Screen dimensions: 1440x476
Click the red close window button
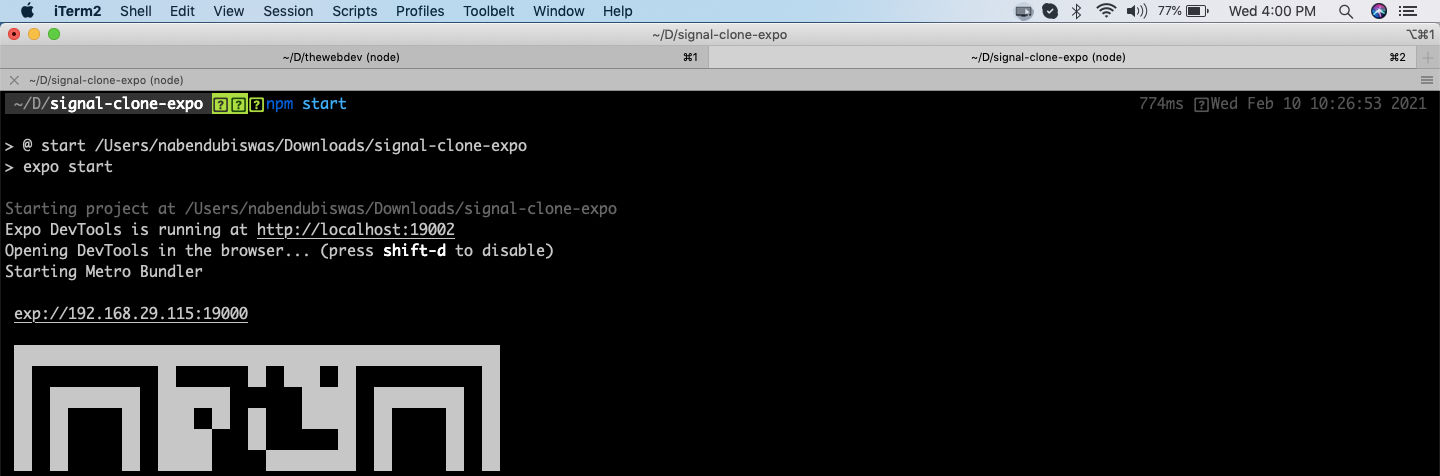pos(13,34)
